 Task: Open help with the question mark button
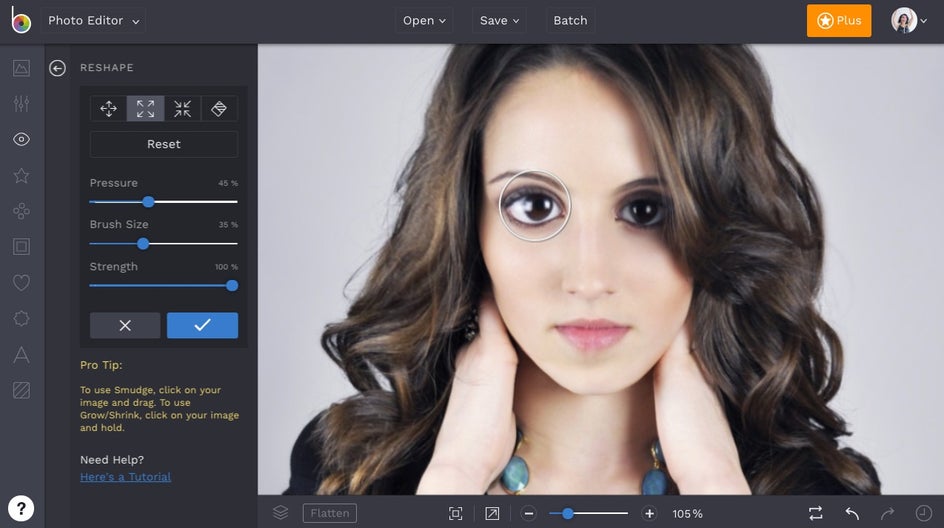(x=21, y=508)
